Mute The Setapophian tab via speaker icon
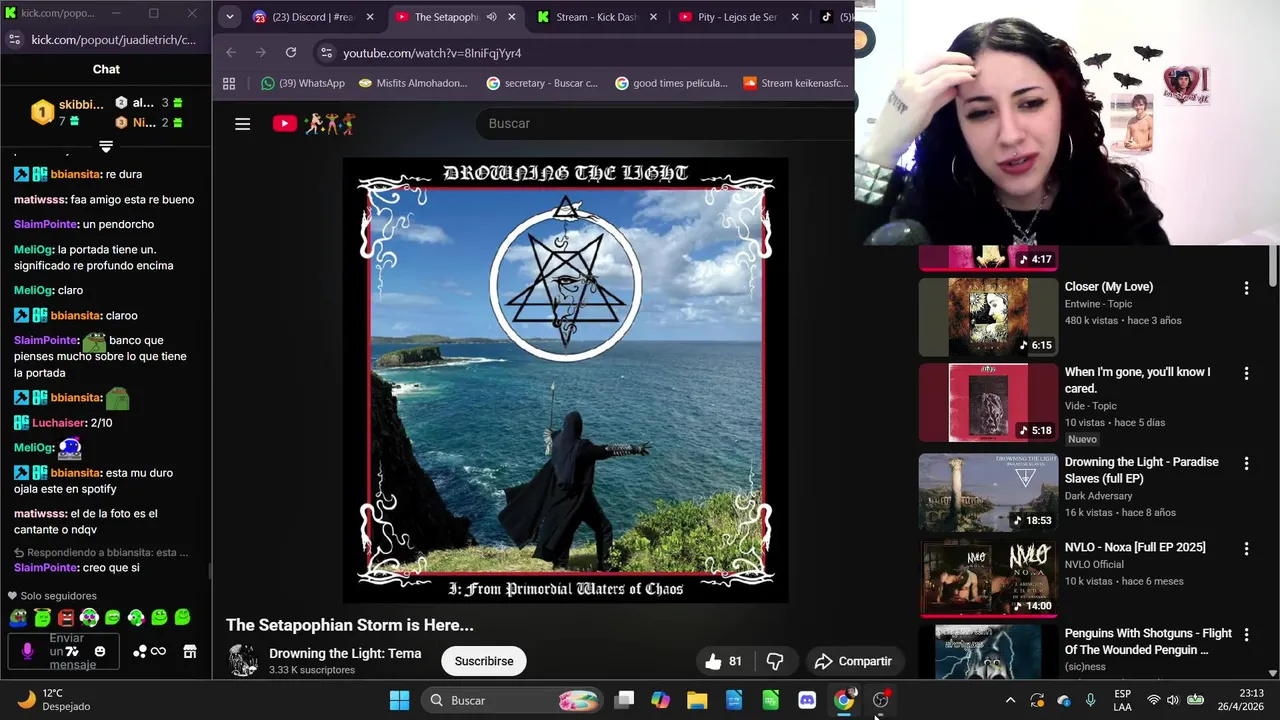1280x720 pixels. pos(491,17)
